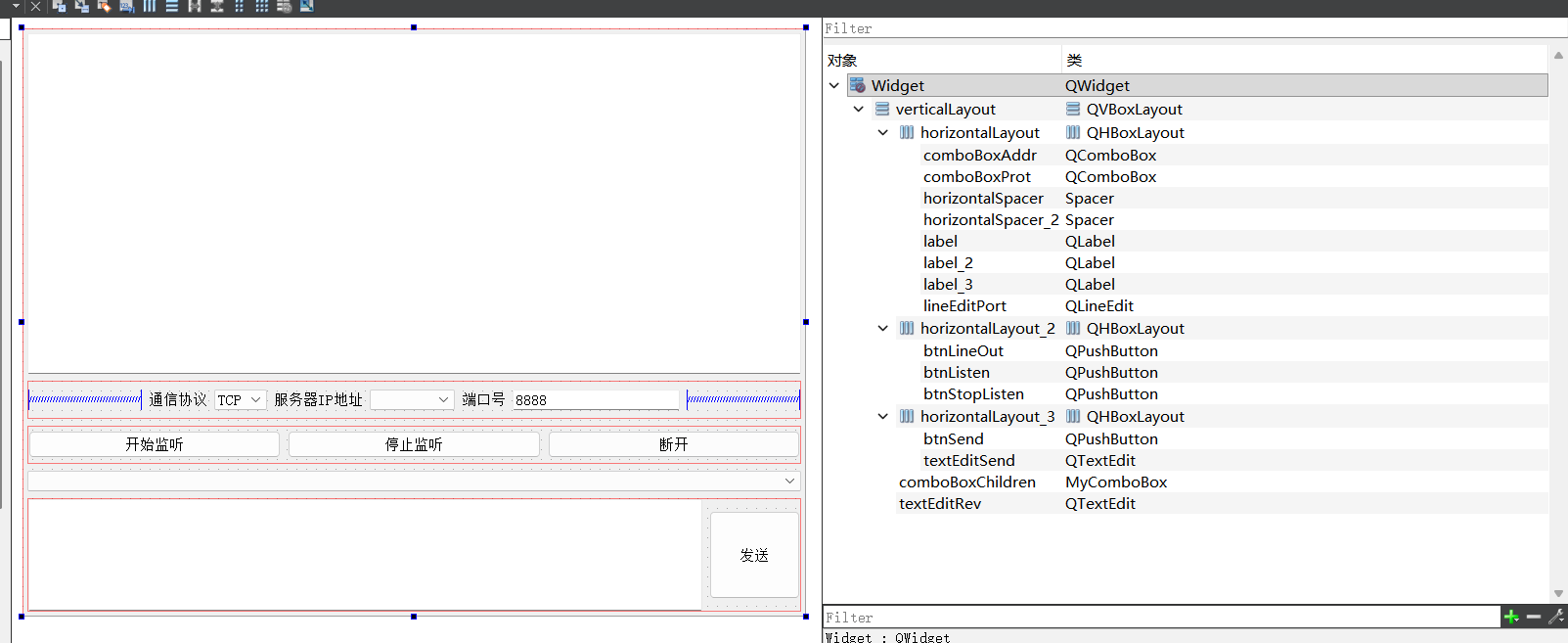This screenshot has height=643, width=1568.
Task: Click verticalLayout row's layout icon
Action: tap(882, 109)
